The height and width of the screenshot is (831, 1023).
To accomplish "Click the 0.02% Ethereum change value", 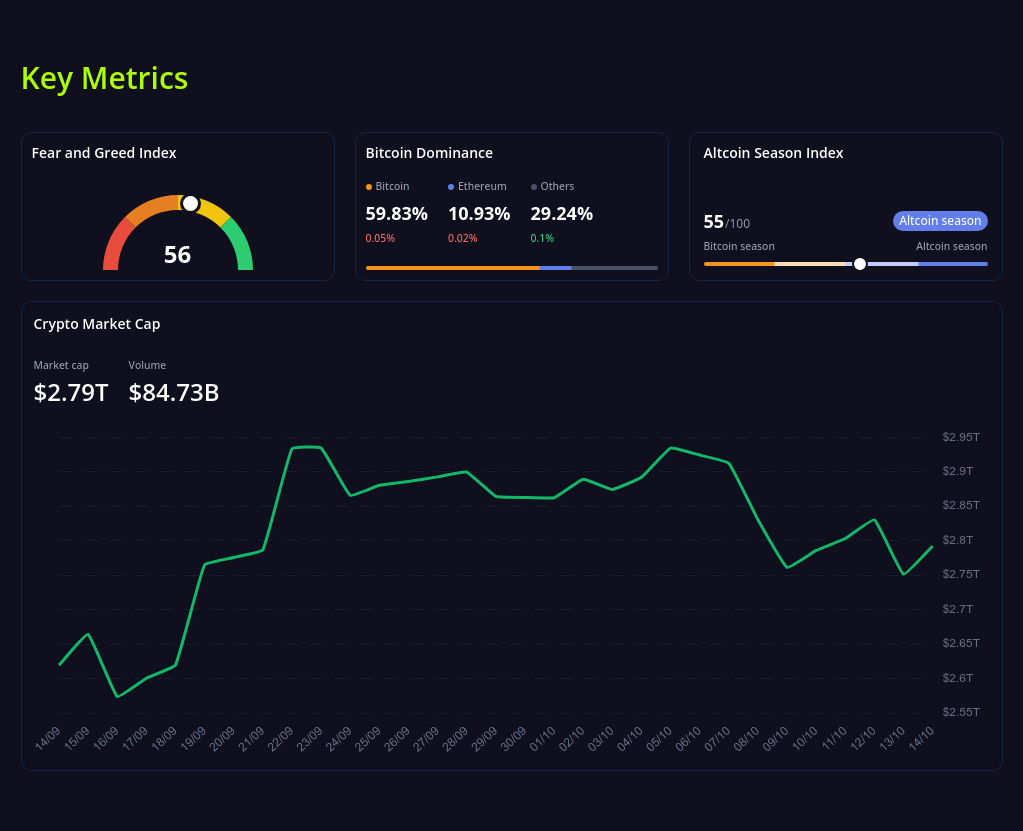I will pyautogui.click(x=462, y=238).
